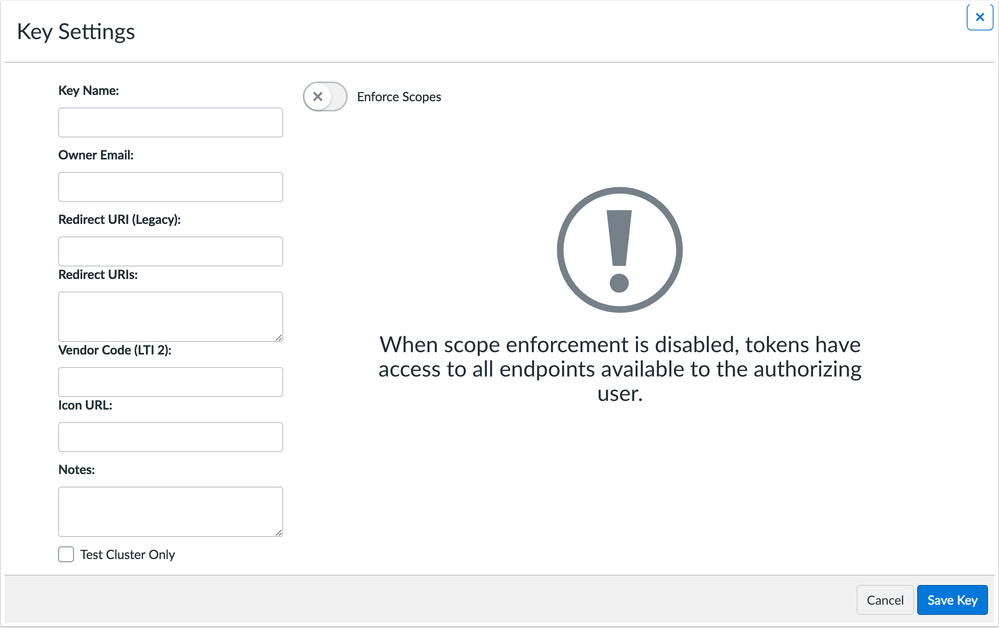999x628 pixels.
Task: Click the Owner Email input field
Action: click(170, 187)
